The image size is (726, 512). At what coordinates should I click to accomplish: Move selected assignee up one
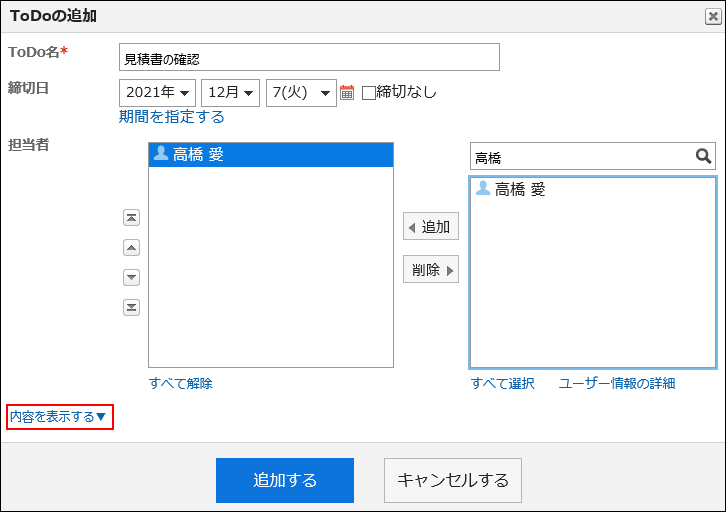pyautogui.click(x=131, y=248)
